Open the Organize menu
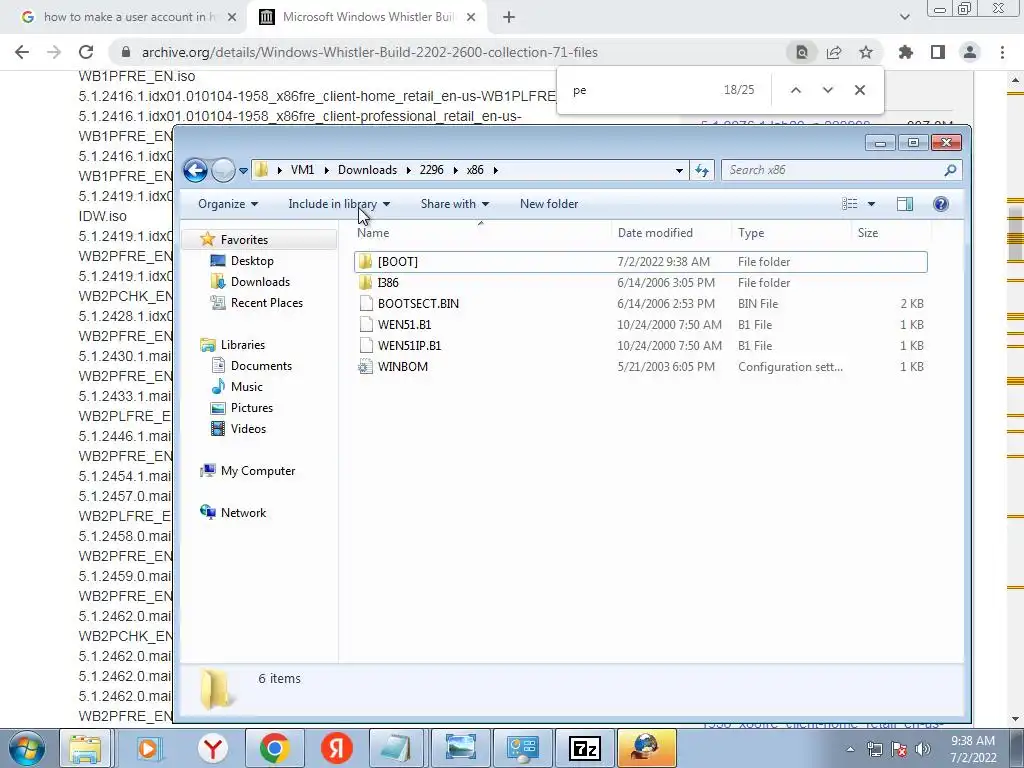The width and height of the screenshot is (1024, 768). click(228, 204)
